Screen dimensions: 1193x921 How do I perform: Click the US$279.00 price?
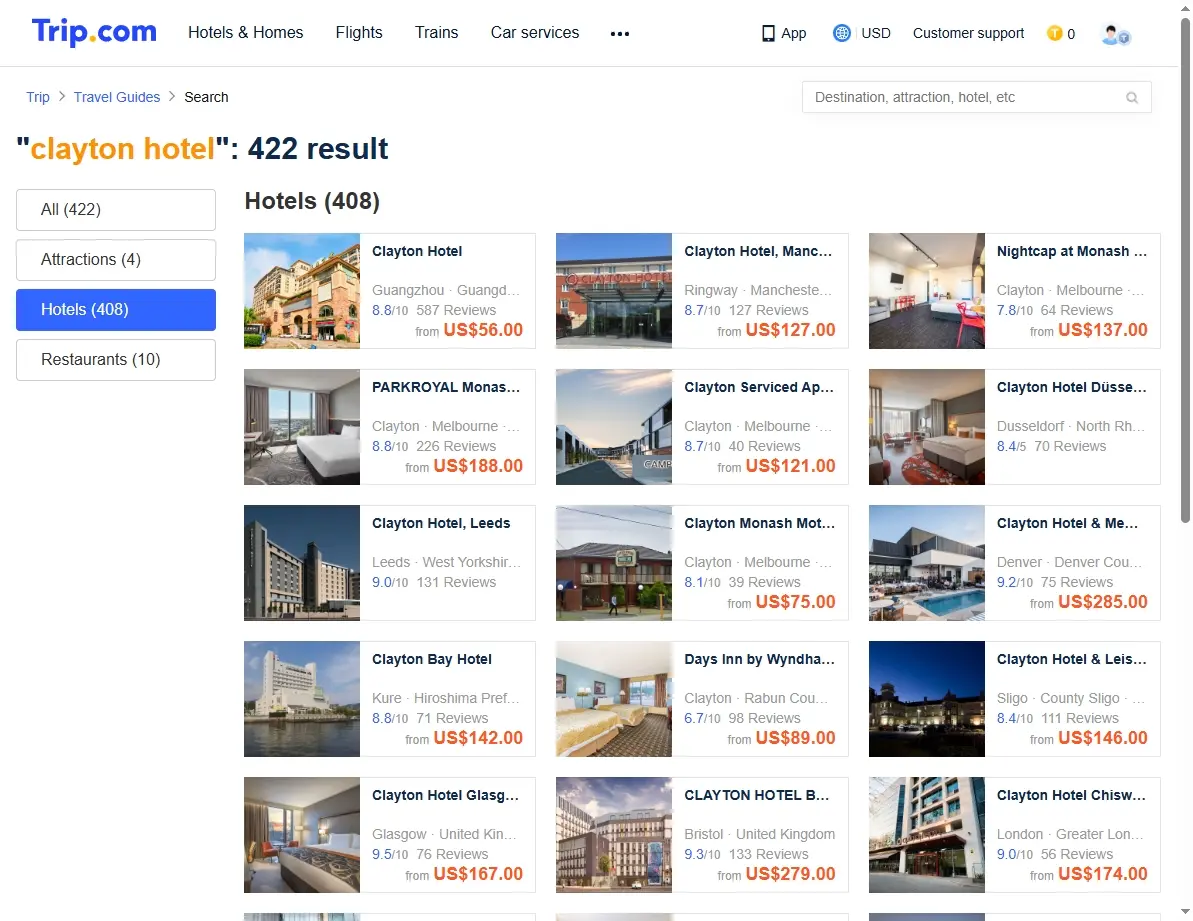791,875
